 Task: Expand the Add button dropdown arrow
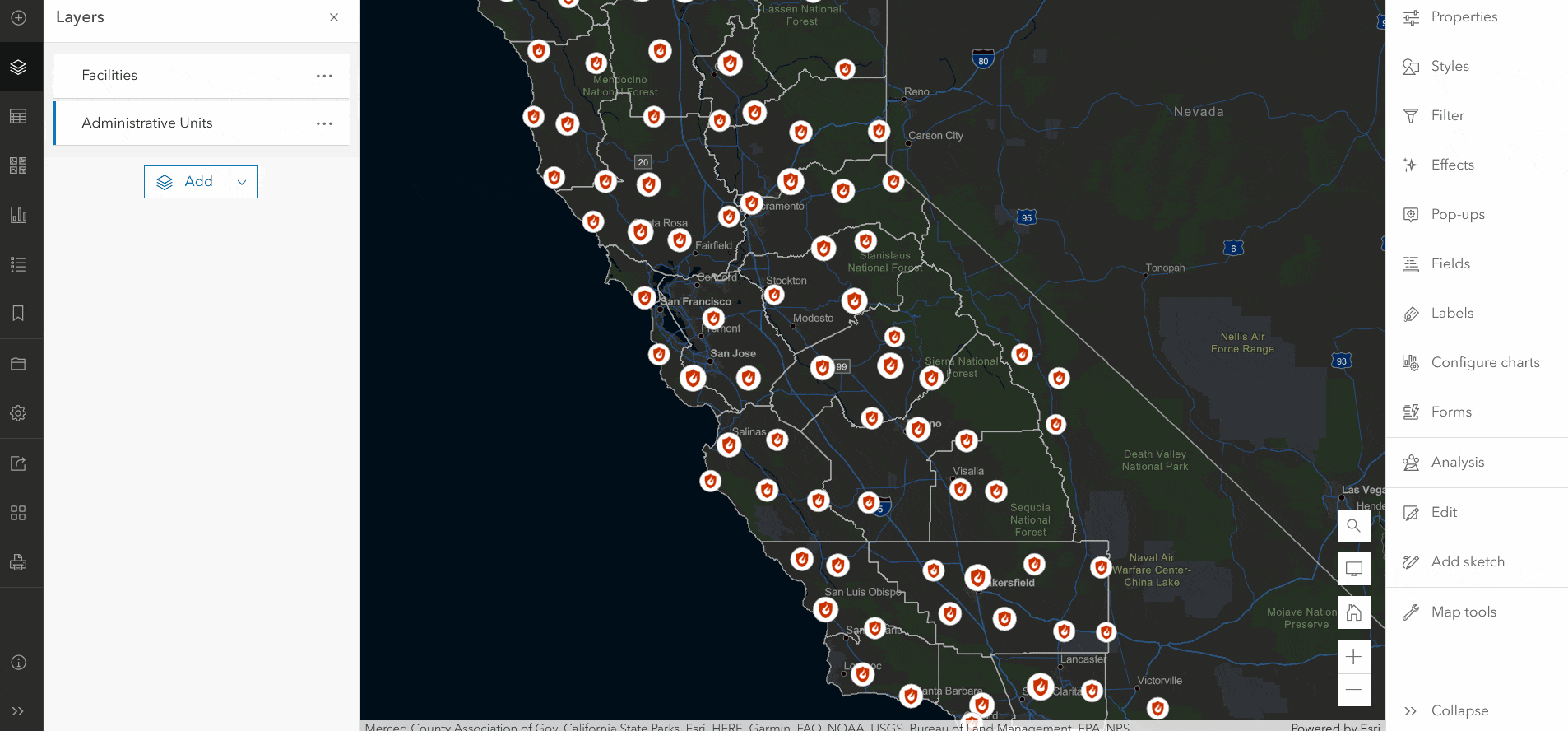coord(242,182)
